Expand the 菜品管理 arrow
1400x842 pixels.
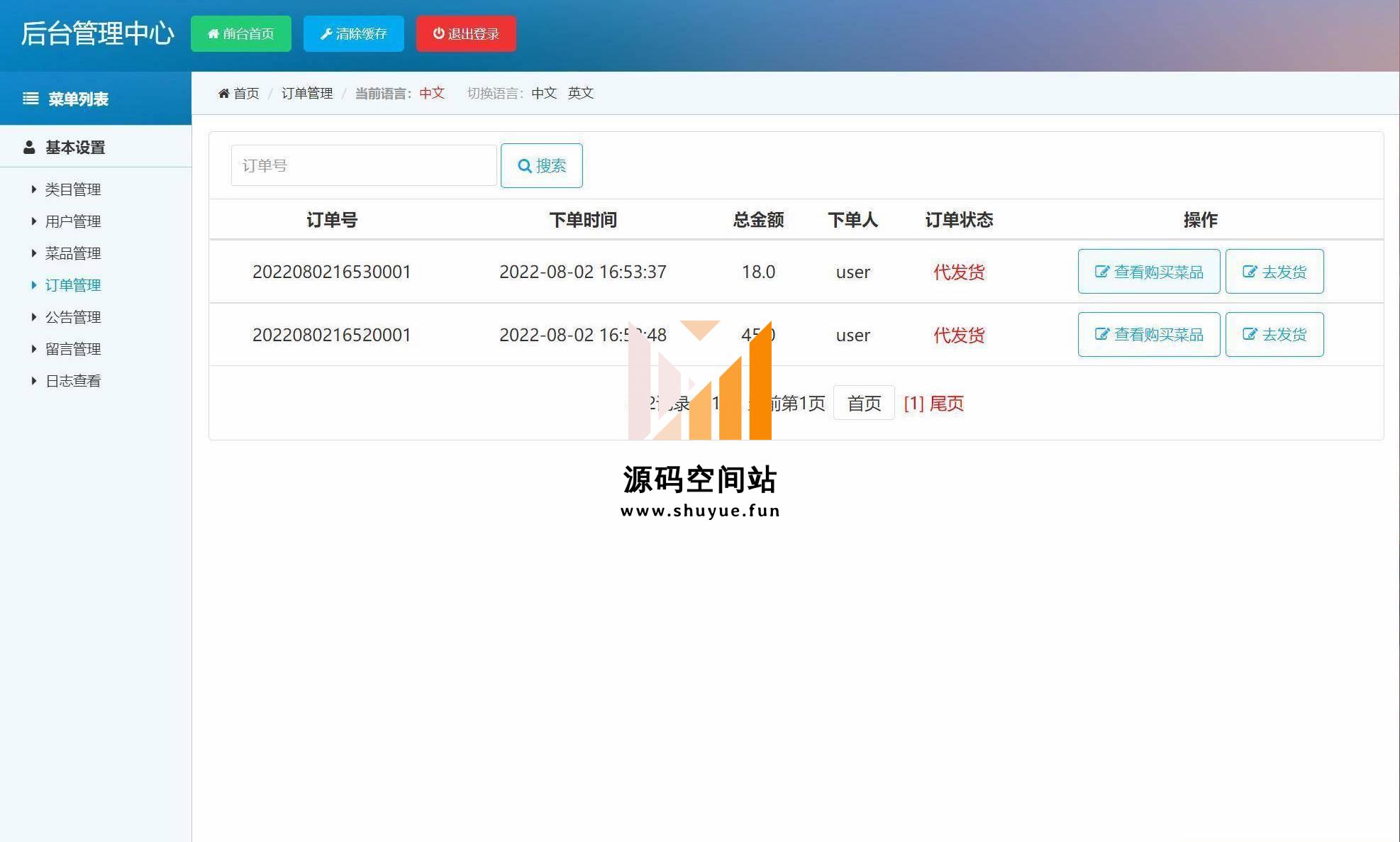pos(33,253)
